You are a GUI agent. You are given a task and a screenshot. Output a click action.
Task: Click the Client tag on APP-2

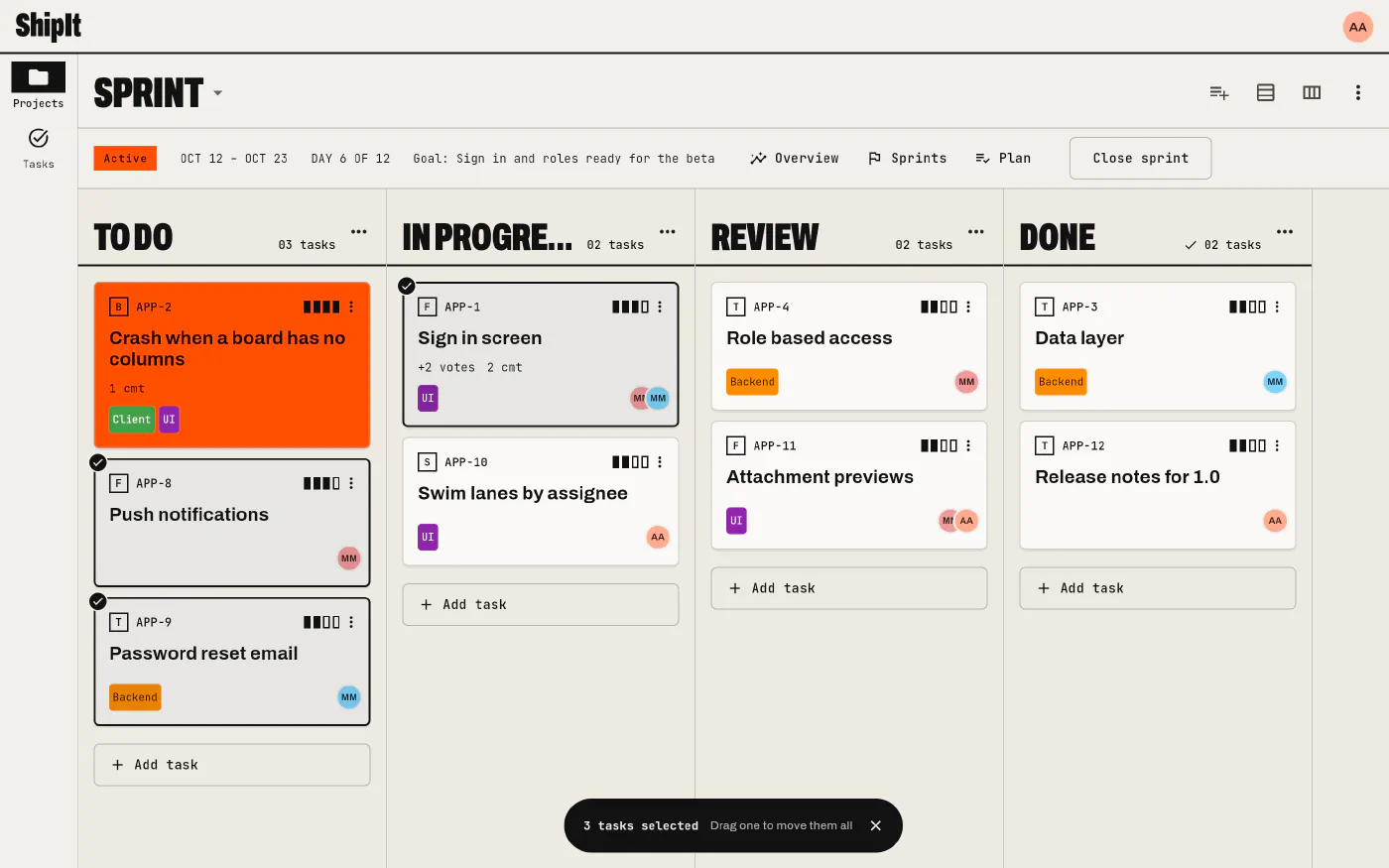tap(132, 420)
